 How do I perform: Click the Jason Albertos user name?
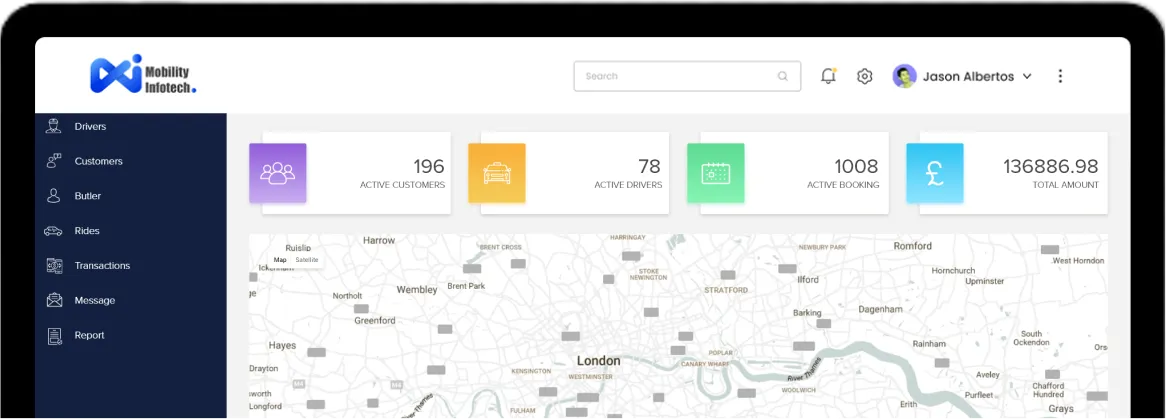pyautogui.click(x=968, y=76)
